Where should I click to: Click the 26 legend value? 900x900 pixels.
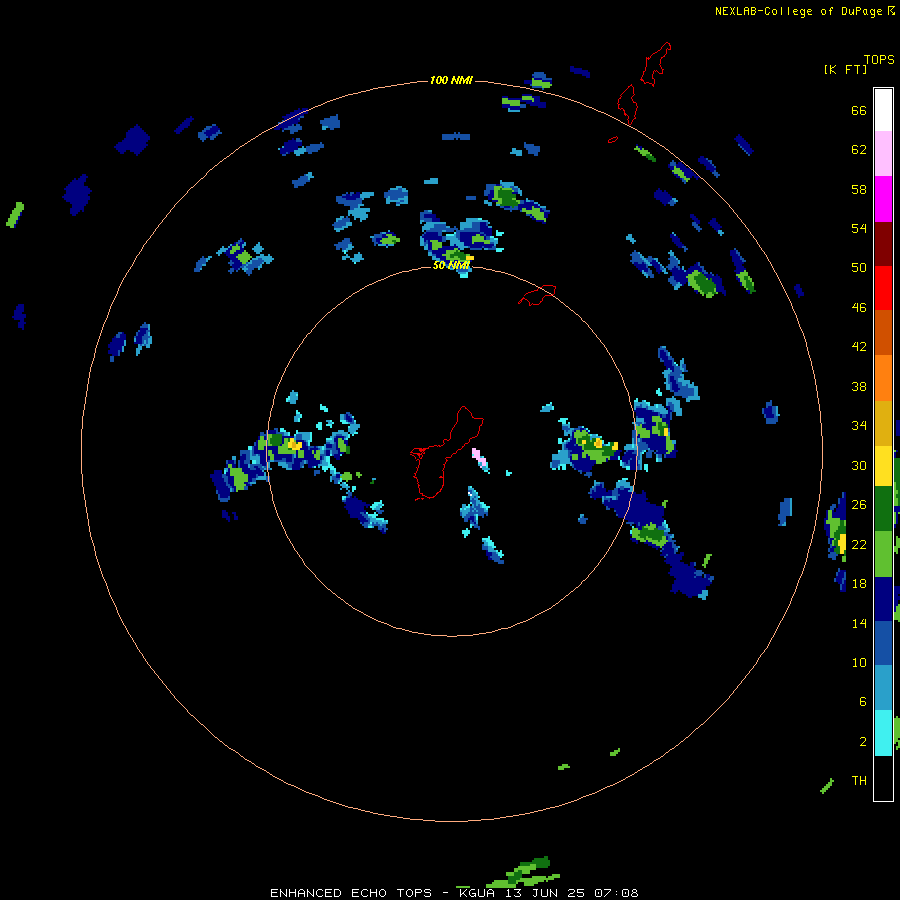[x=859, y=505]
